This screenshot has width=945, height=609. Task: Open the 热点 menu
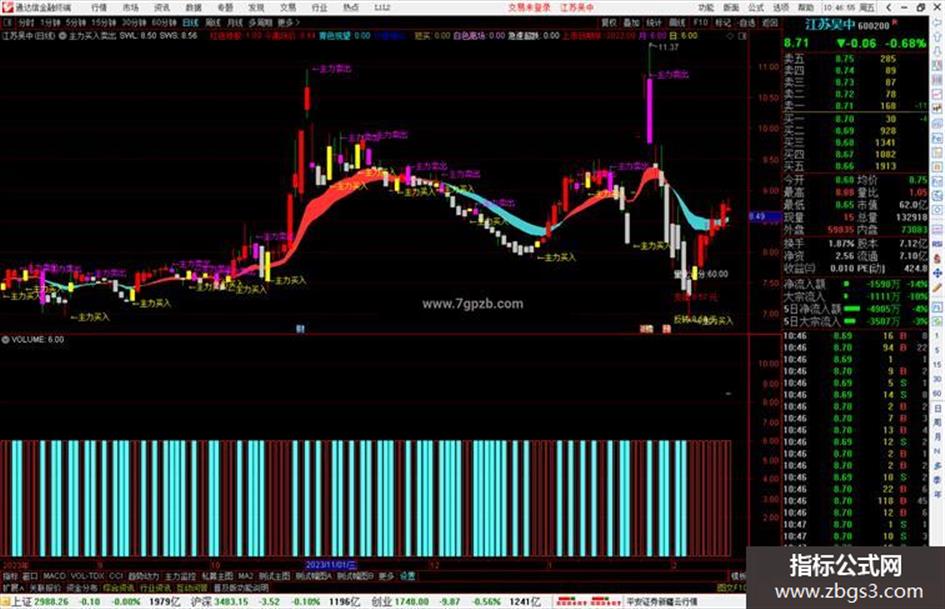(x=351, y=8)
